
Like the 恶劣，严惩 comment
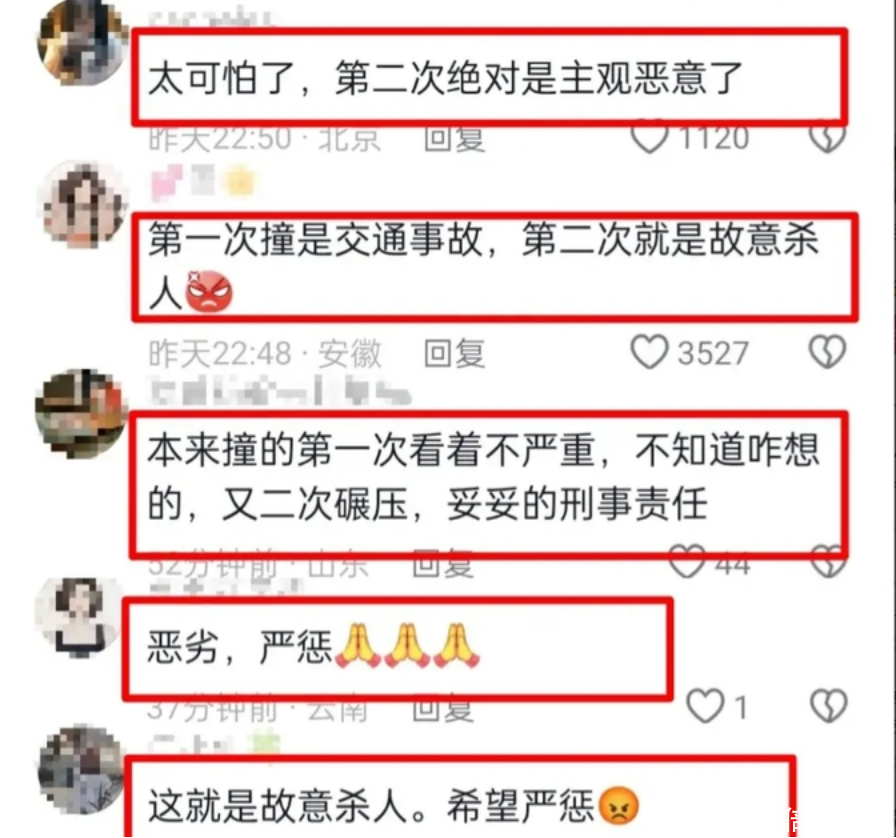[x=705, y=706]
